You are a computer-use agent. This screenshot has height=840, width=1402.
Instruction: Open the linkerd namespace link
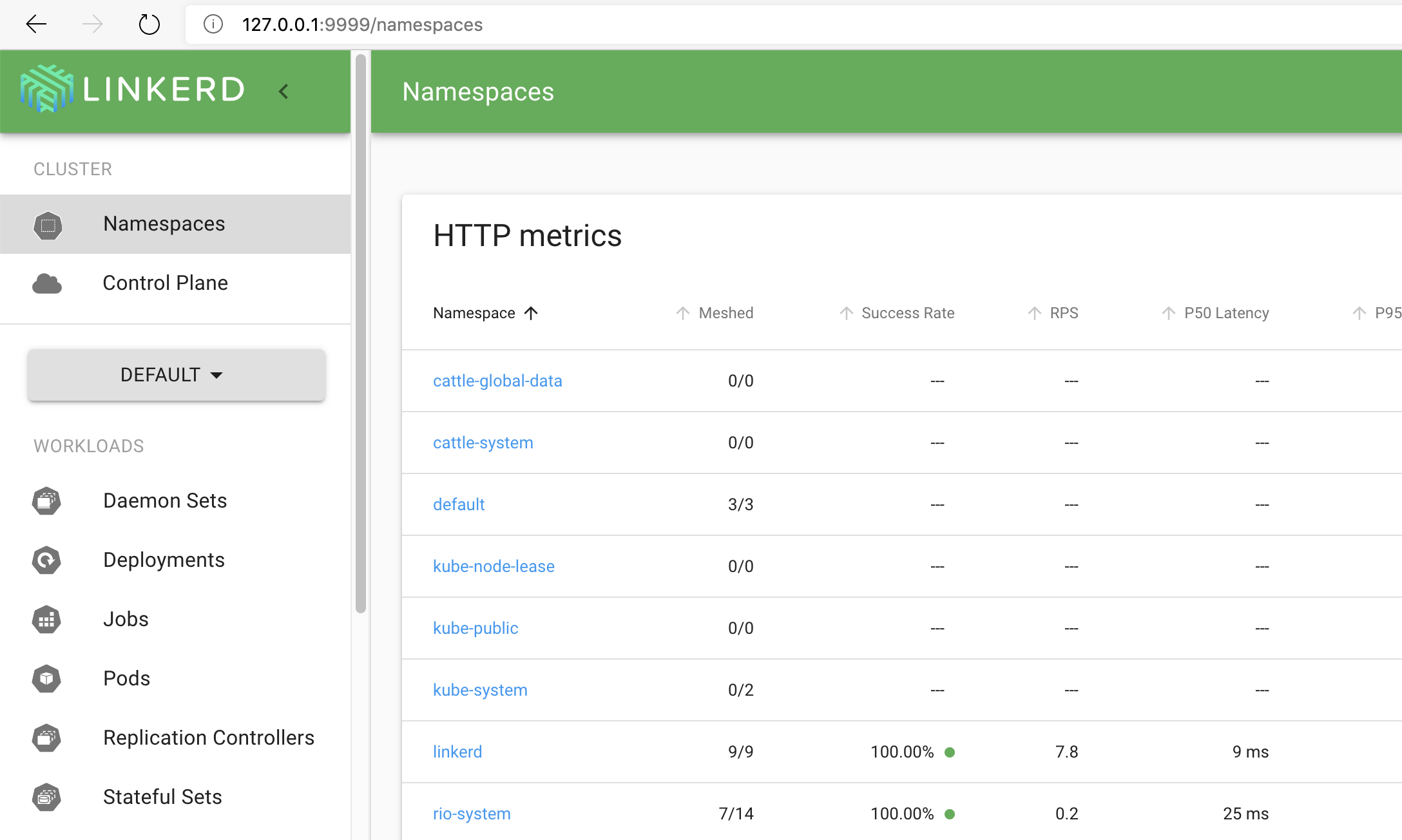(457, 752)
